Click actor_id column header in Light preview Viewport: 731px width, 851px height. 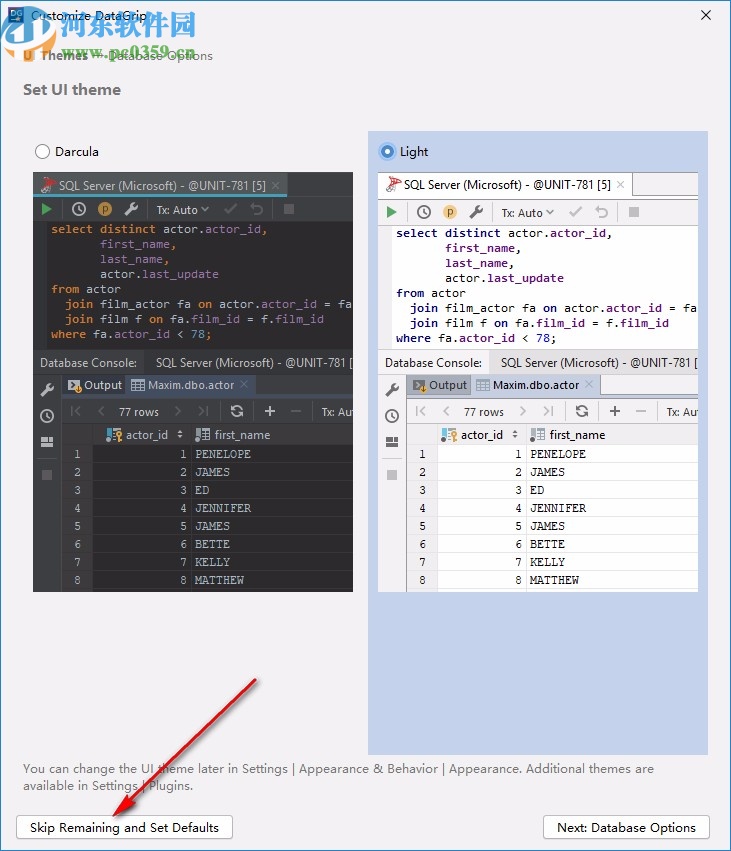(482, 435)
